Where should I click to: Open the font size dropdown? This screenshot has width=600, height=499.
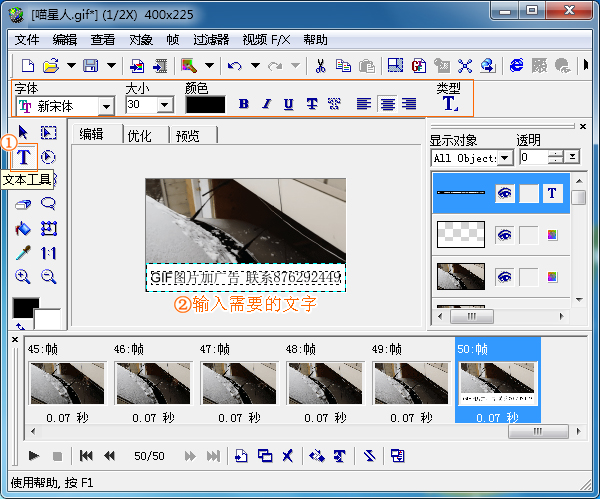pyautogui.click(x=165, y=104)
